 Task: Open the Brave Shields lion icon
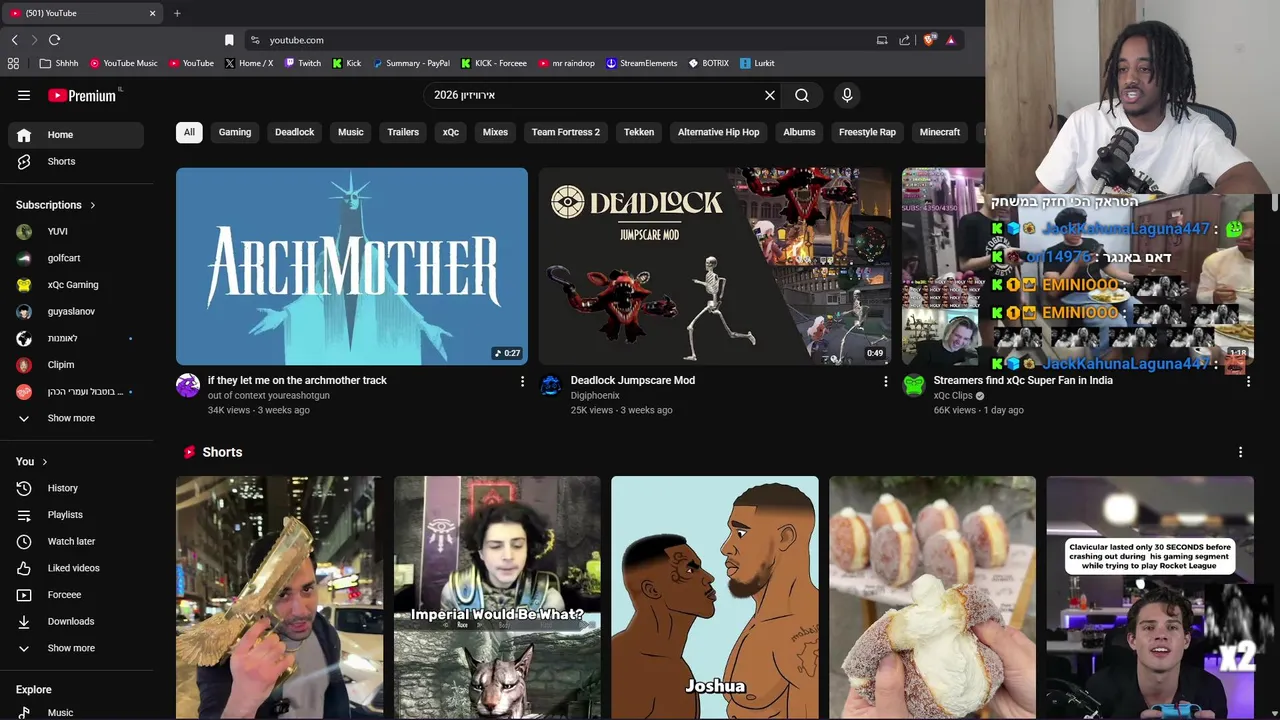tap(929, 40)
